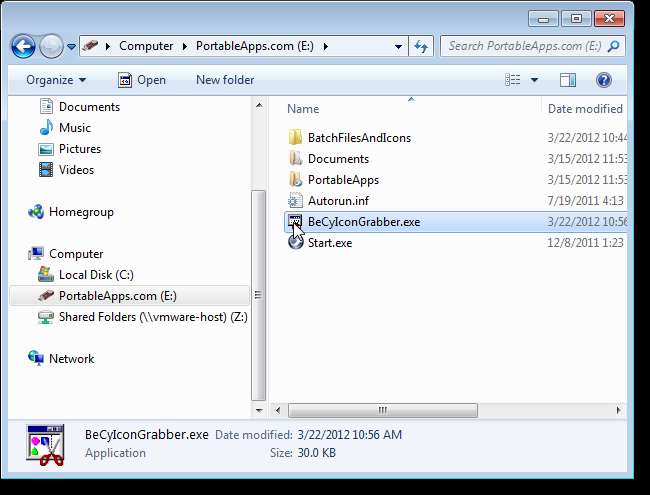Click the Autorun.inf settings file icon
Screen dimensions: 650x495
(x=295, y=201)
